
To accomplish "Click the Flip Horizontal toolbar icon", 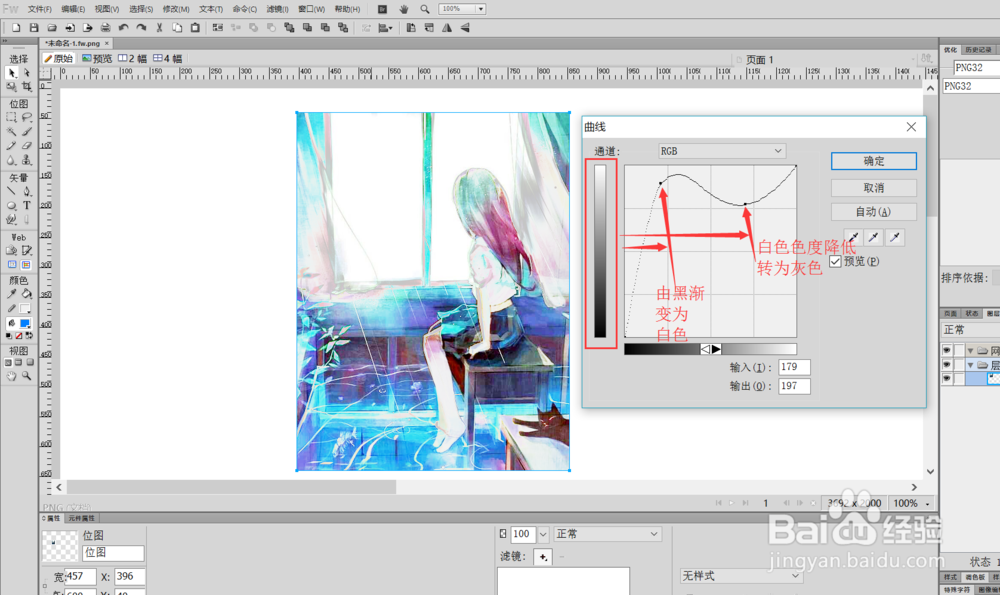I will pyautogui.click(x=447, y=27).
